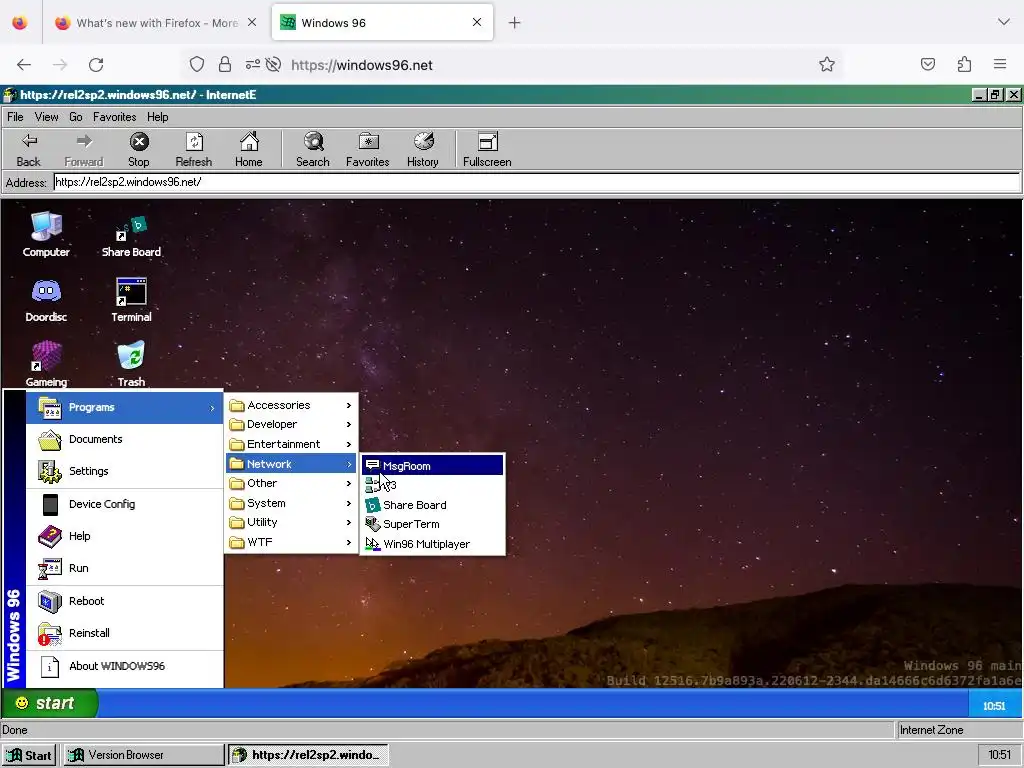The height and width of the screenshot is (768, 1024).
Task: Launch P3 entry with two-computers icon
Action: (432, 485)
